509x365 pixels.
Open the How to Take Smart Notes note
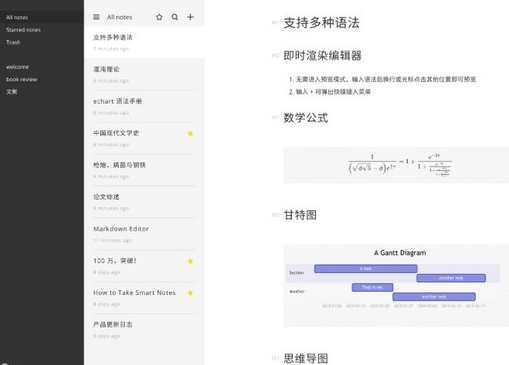tap(144, 298)
